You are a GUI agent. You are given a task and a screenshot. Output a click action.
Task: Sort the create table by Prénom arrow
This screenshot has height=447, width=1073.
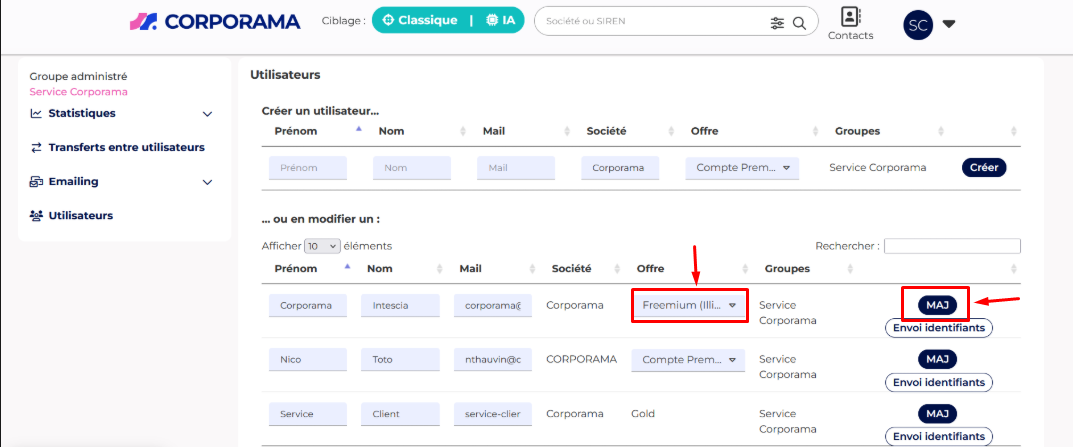359,131
